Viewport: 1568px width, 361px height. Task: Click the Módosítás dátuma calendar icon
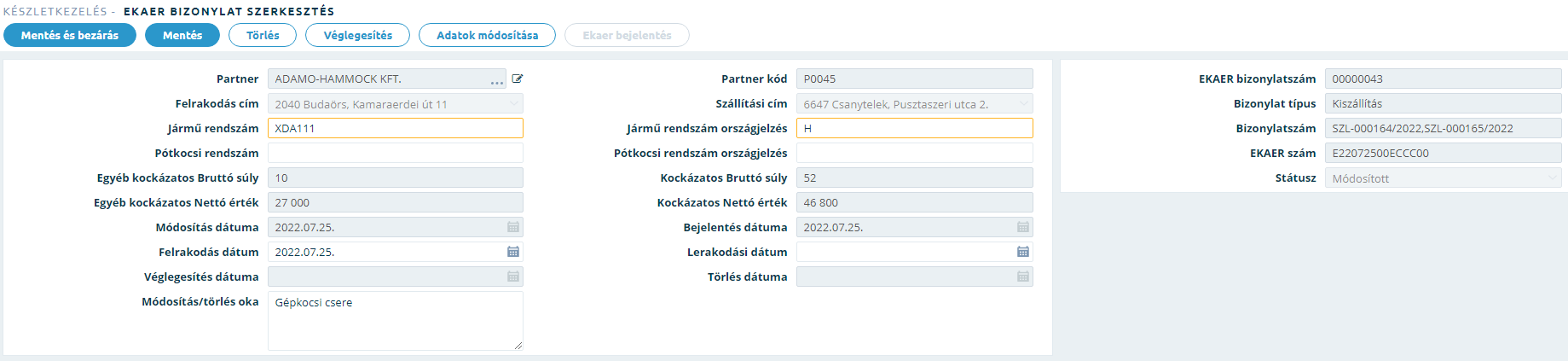pos(513,227)
